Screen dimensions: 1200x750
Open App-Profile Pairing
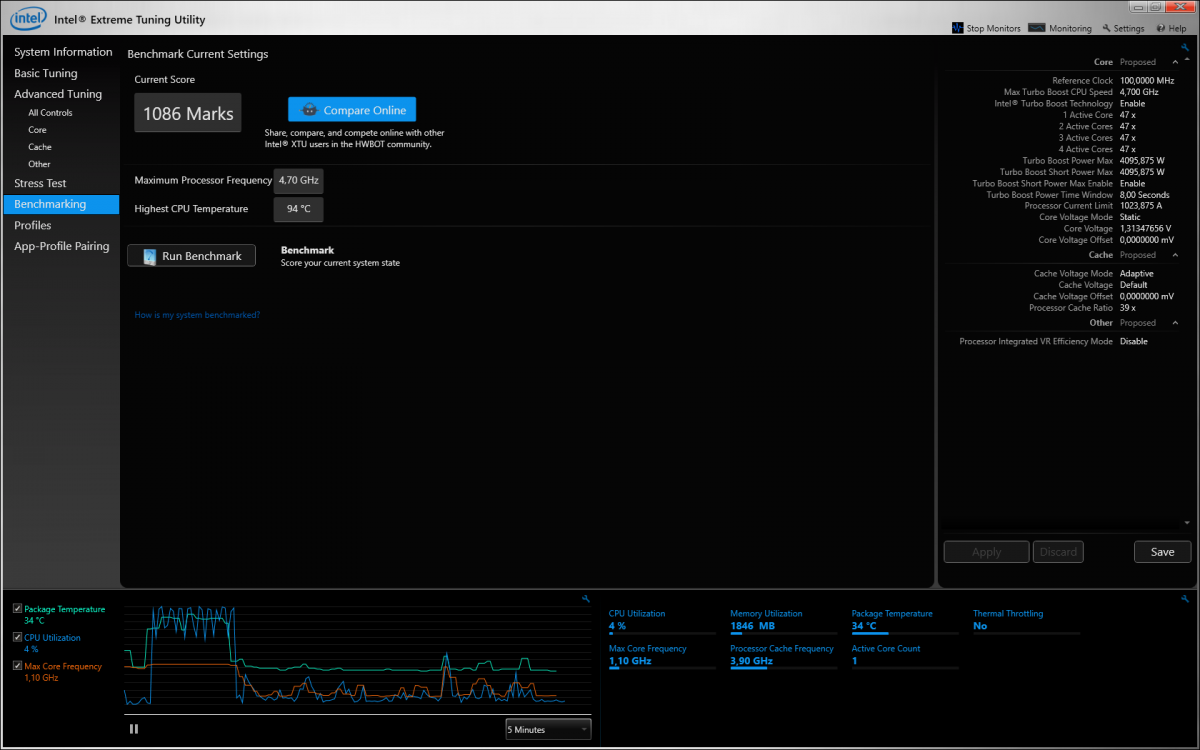tap(62, 246)
